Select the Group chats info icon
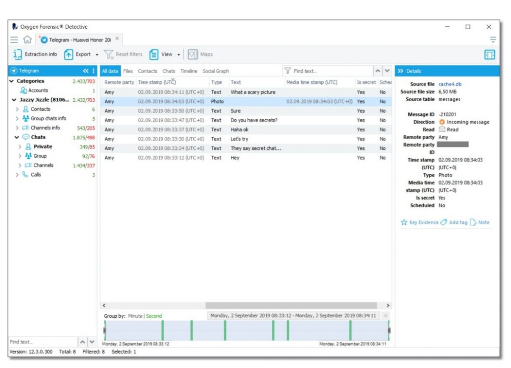Screen dimensions: 511x368 (x=26, y=118)
